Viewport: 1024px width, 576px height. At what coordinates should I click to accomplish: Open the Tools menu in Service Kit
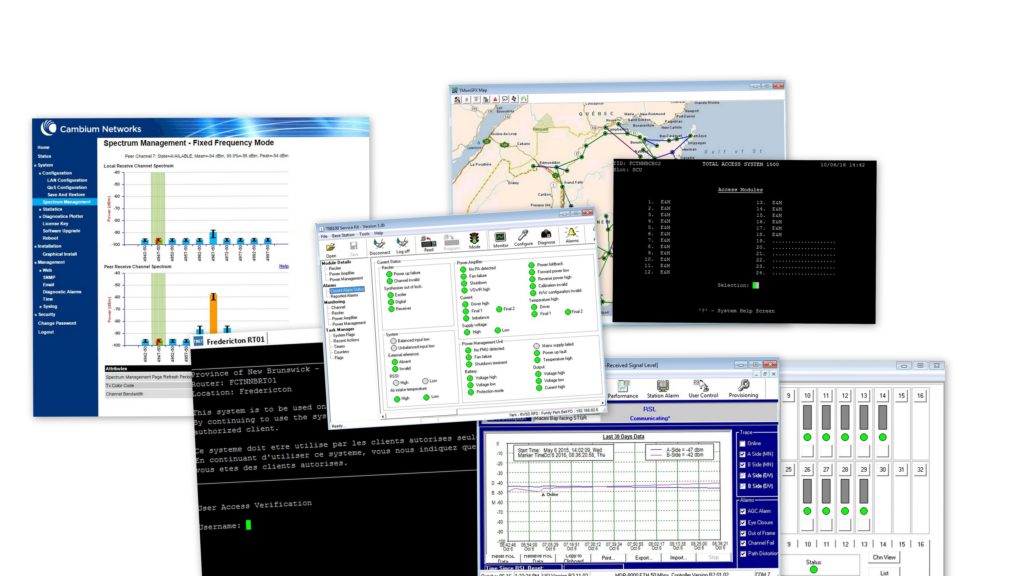[364, 233]
